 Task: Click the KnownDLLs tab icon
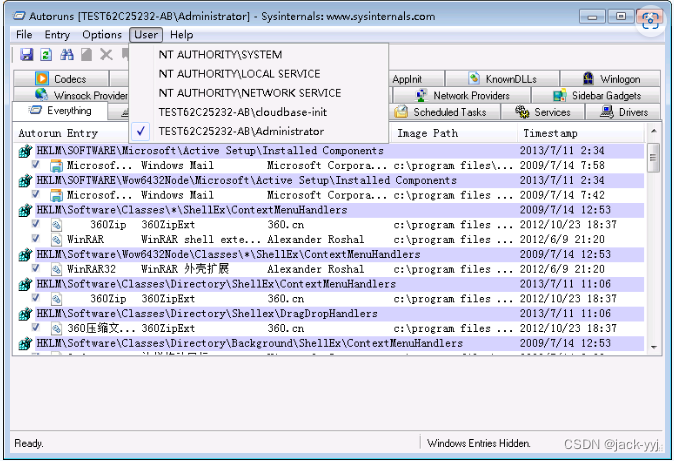[x=474, y=78]
